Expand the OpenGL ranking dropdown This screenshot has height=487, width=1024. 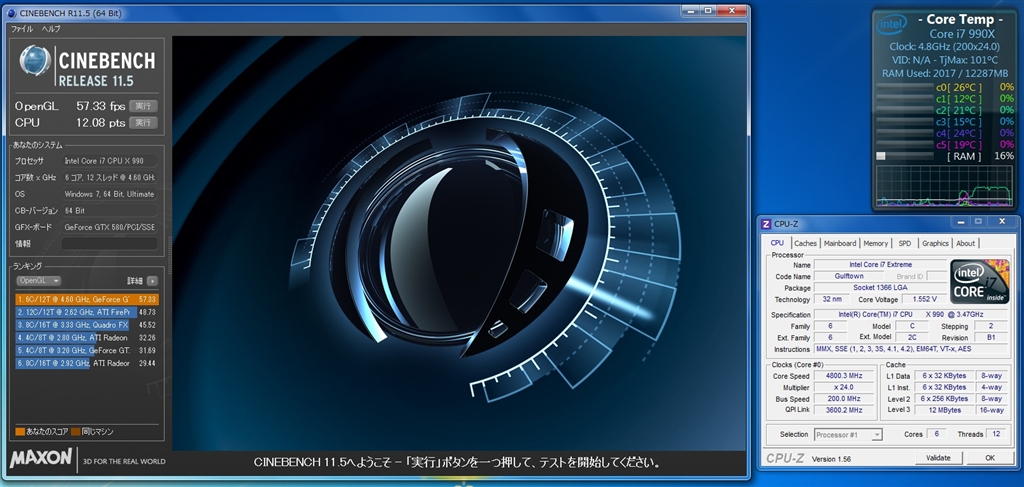[38, 281]
